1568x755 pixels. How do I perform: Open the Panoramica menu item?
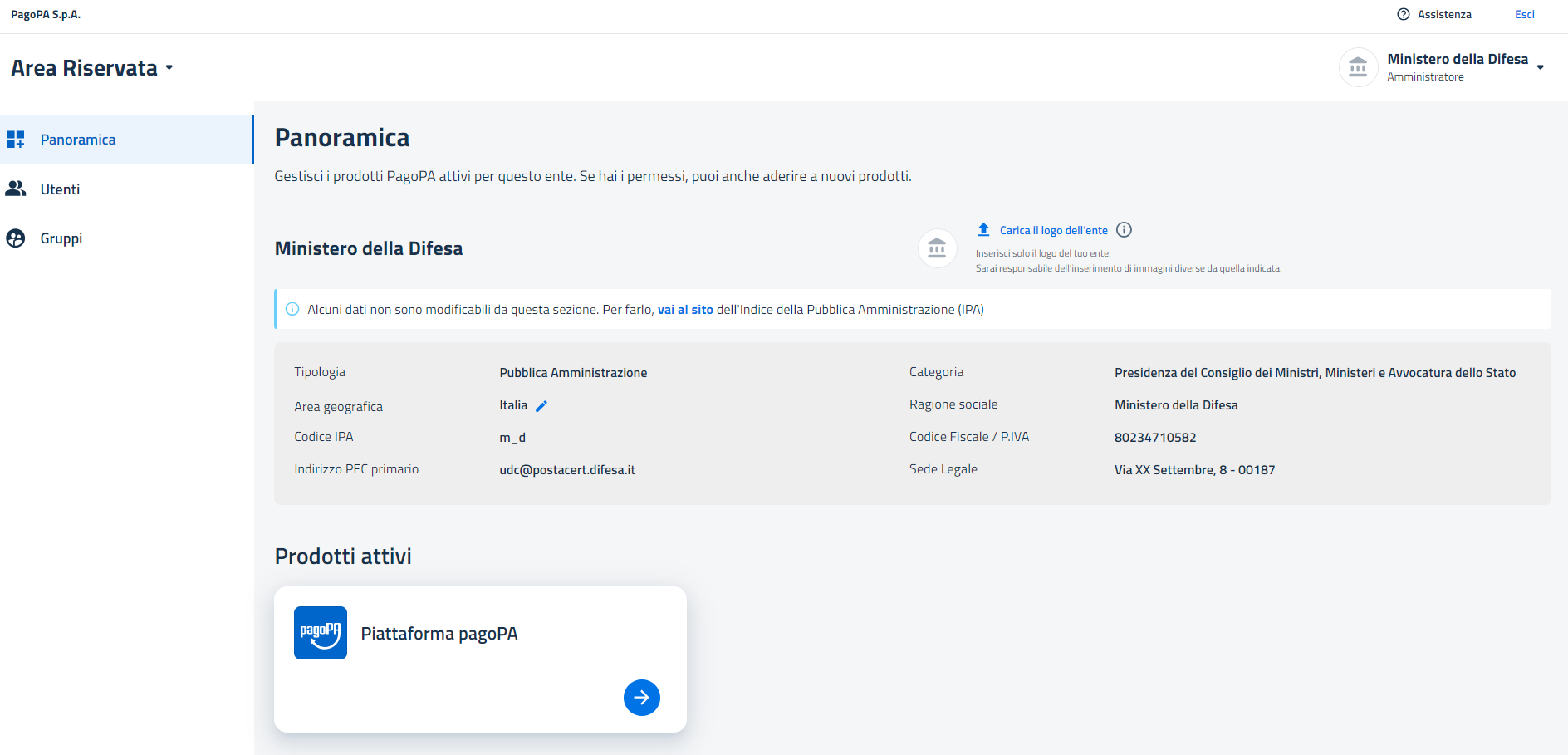tap(78, 140)
